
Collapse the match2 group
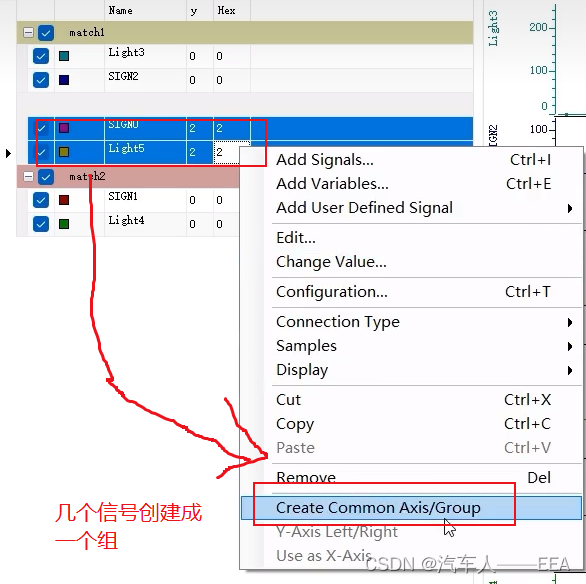28,176
